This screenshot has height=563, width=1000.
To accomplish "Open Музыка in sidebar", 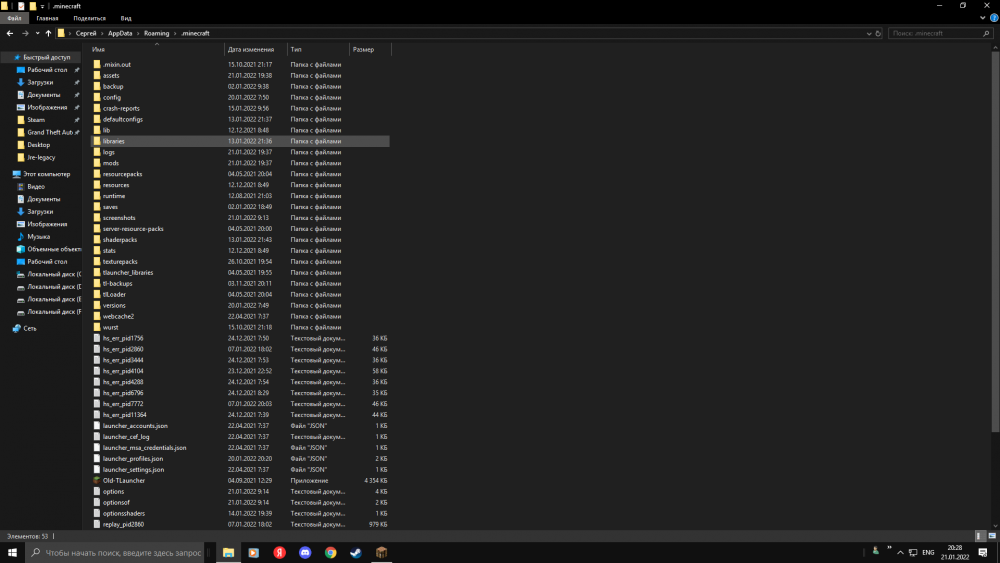I will (38, 237).
